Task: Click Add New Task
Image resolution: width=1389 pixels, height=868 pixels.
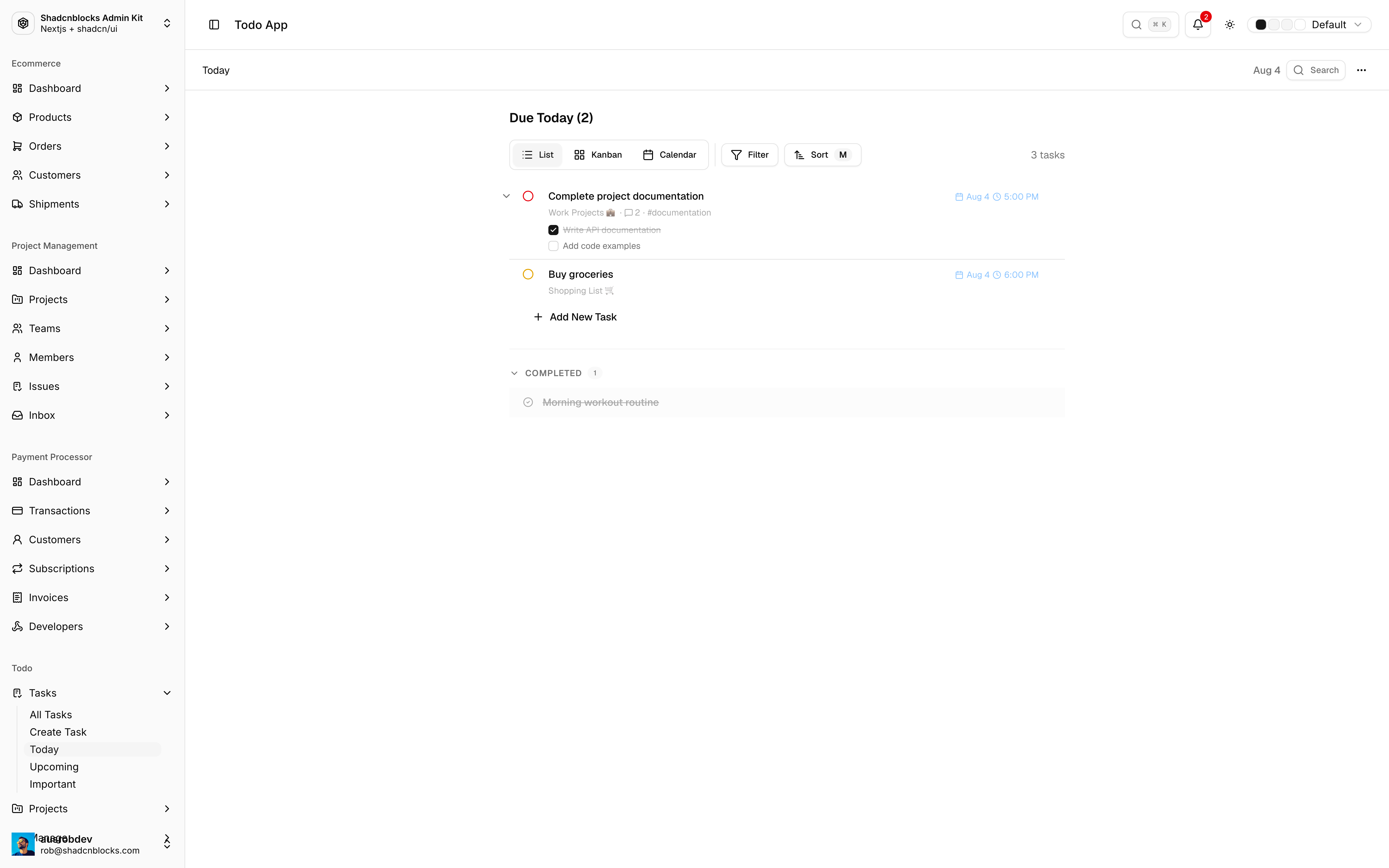Action: pyautogui.click(x=575, y=317)
